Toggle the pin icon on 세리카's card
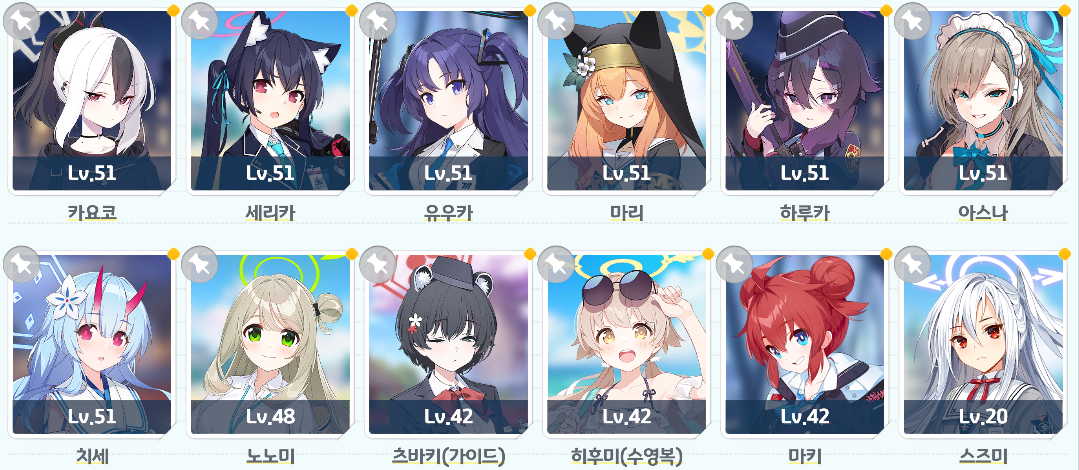Viewport: 1079px width, 470px height. pos(200,20)
